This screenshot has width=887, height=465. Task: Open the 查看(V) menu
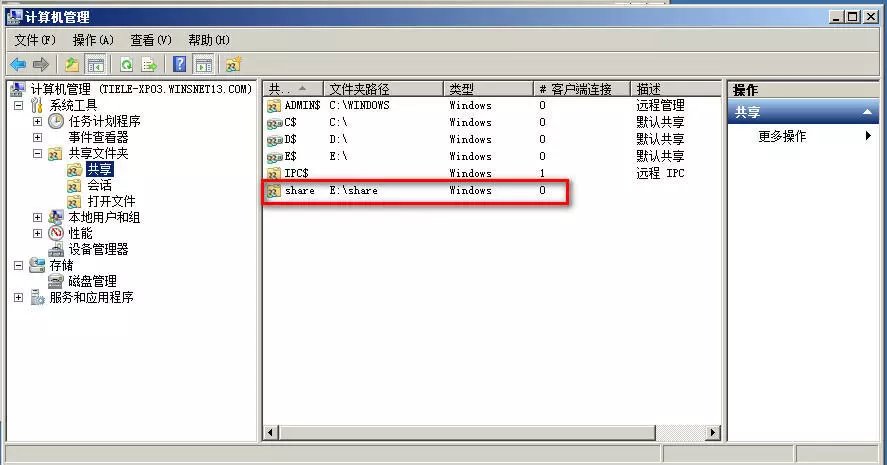[x=151, y=40]
